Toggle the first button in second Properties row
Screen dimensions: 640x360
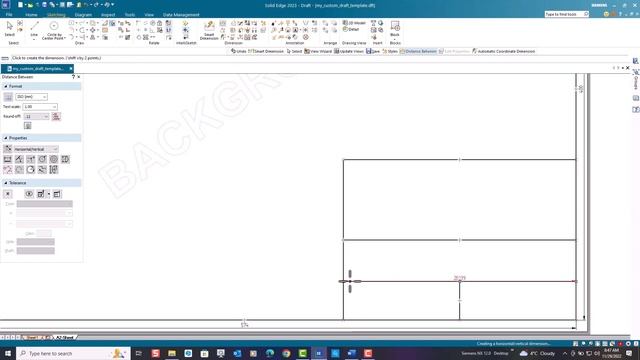8,170
